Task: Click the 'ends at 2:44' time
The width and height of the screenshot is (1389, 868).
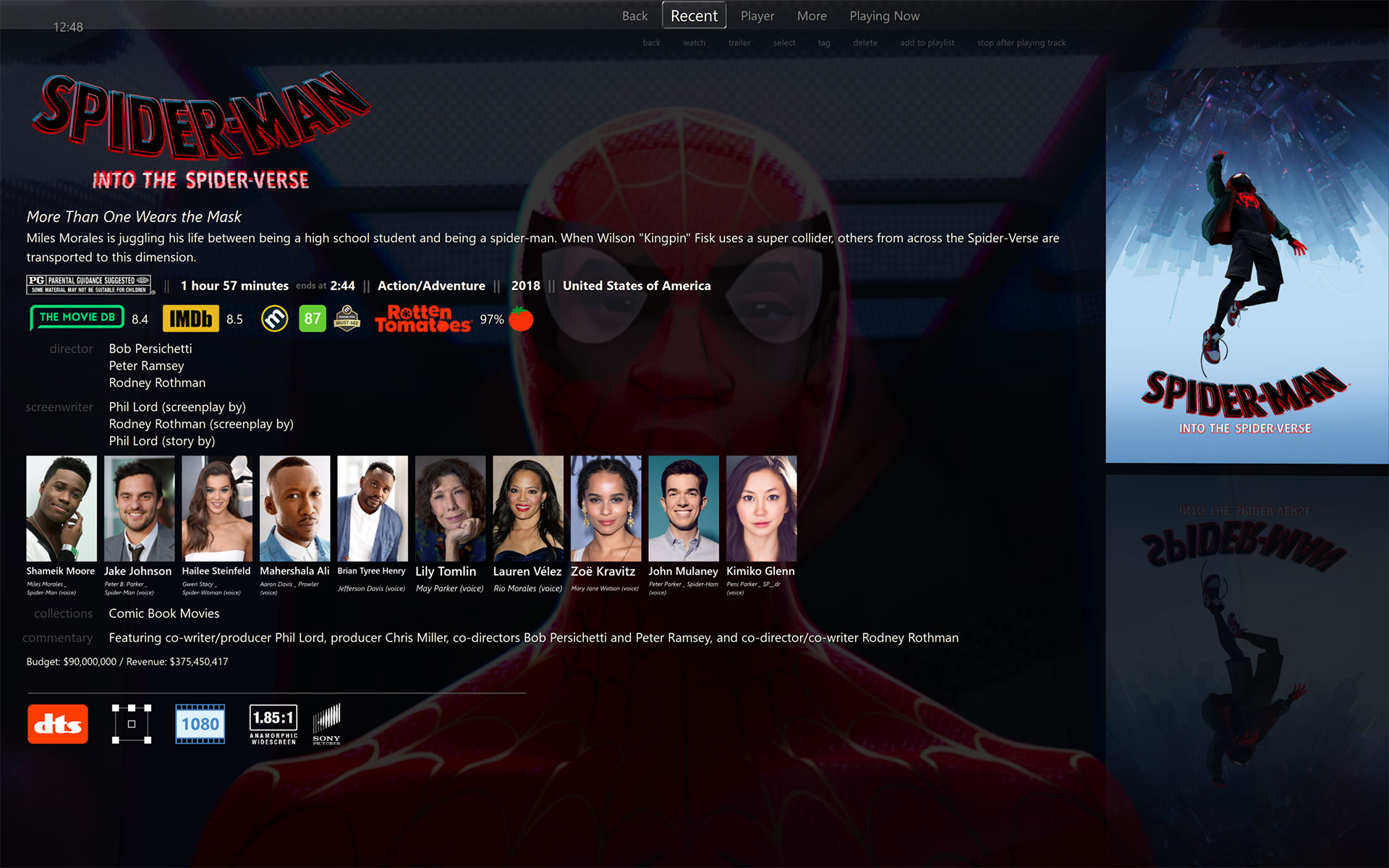Action: tap(326, 286)
